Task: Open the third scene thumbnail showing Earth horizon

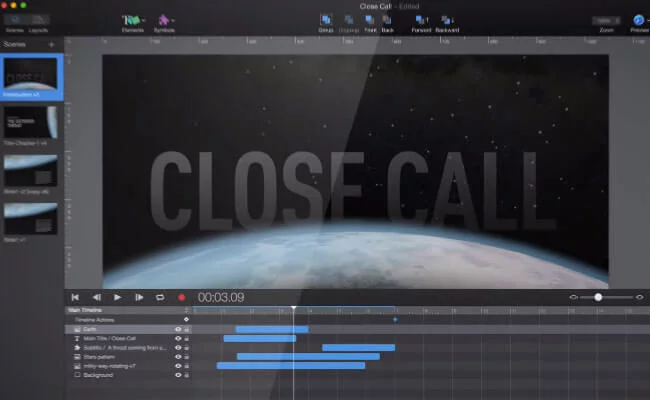Action: [x=31, y=170]
